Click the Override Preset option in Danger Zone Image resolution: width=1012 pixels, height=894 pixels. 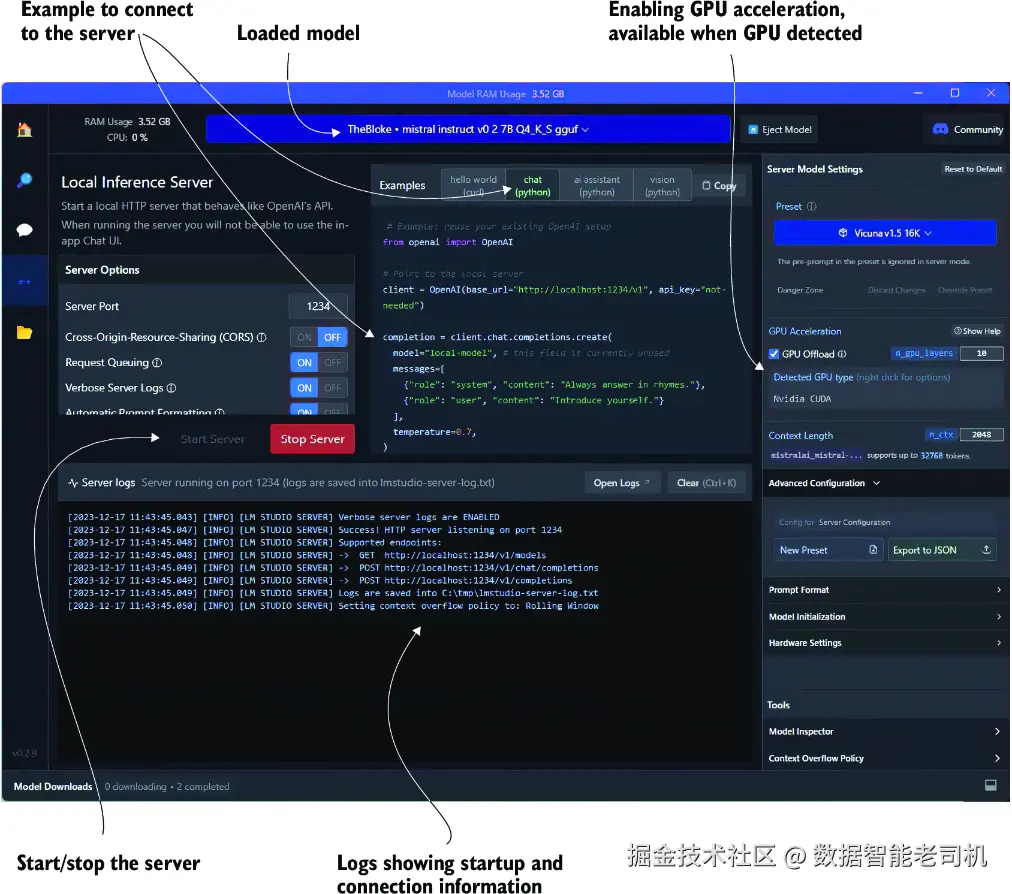965,290
